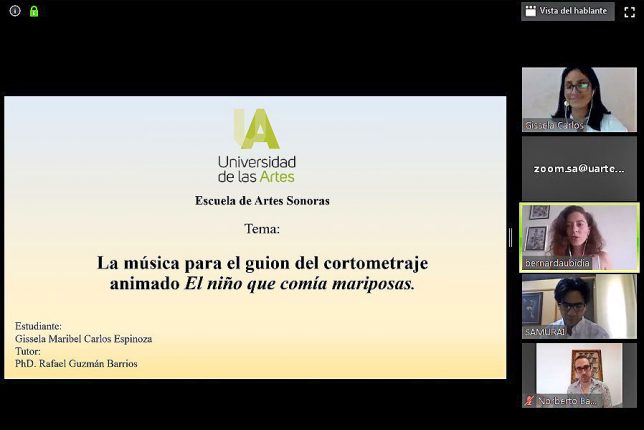Click the divider handle beside the video panel
This screenshot has width=644, height=430.
(510, 237)
